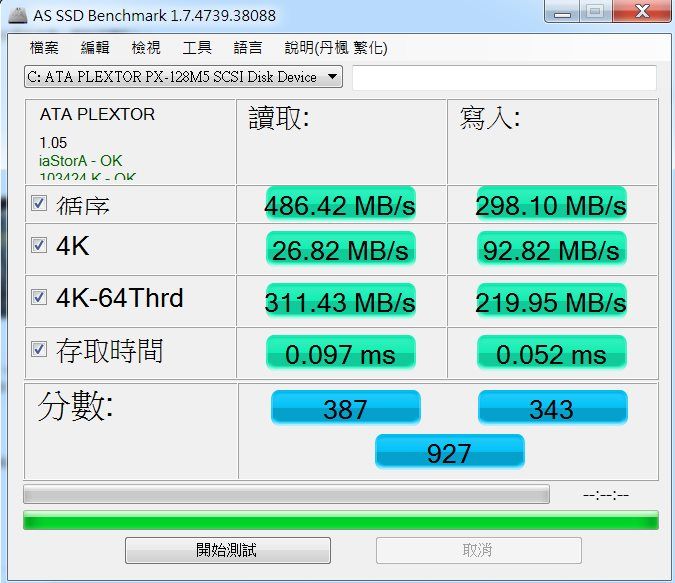Click the empty text field beside drive selector
The height and width of the screenshot is (583, 675).
click(504, 78)
